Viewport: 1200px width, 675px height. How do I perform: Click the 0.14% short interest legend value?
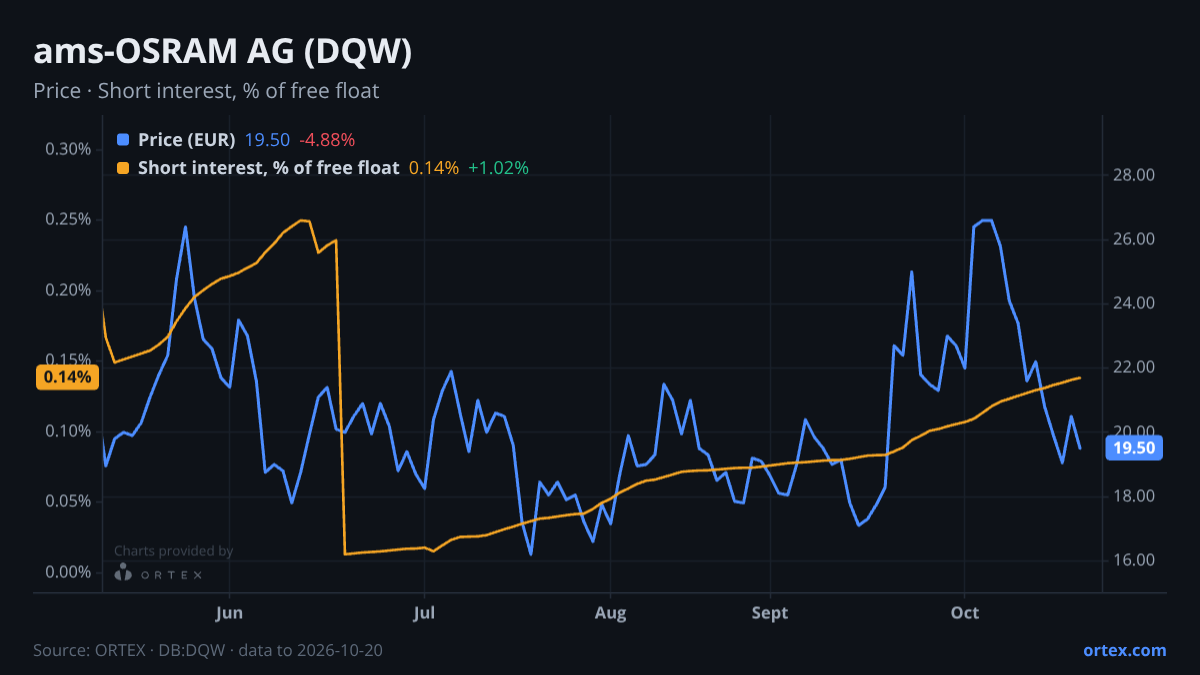coord(434,168)
